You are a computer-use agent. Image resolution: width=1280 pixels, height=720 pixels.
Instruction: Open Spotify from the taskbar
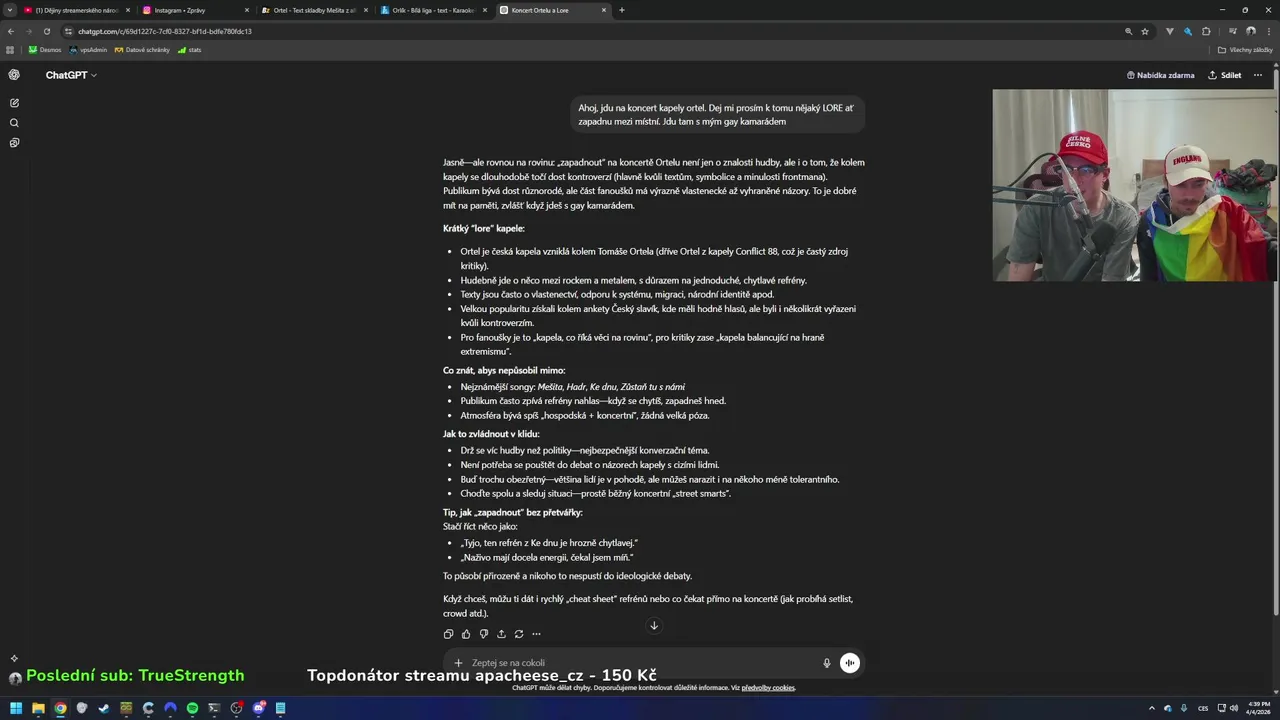coord(192,708)
